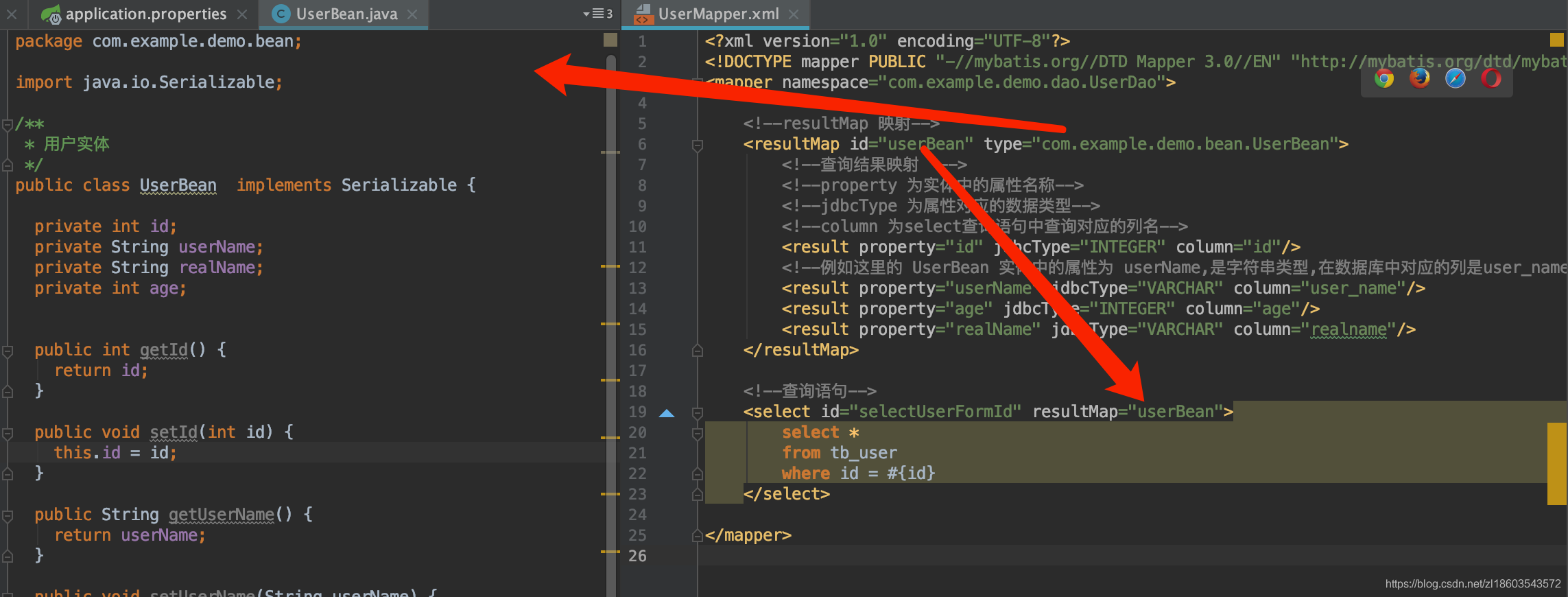This screenshot has width=1568, height=597.
Task: Open preview in Firefox browser
Action: [1420, 79]
